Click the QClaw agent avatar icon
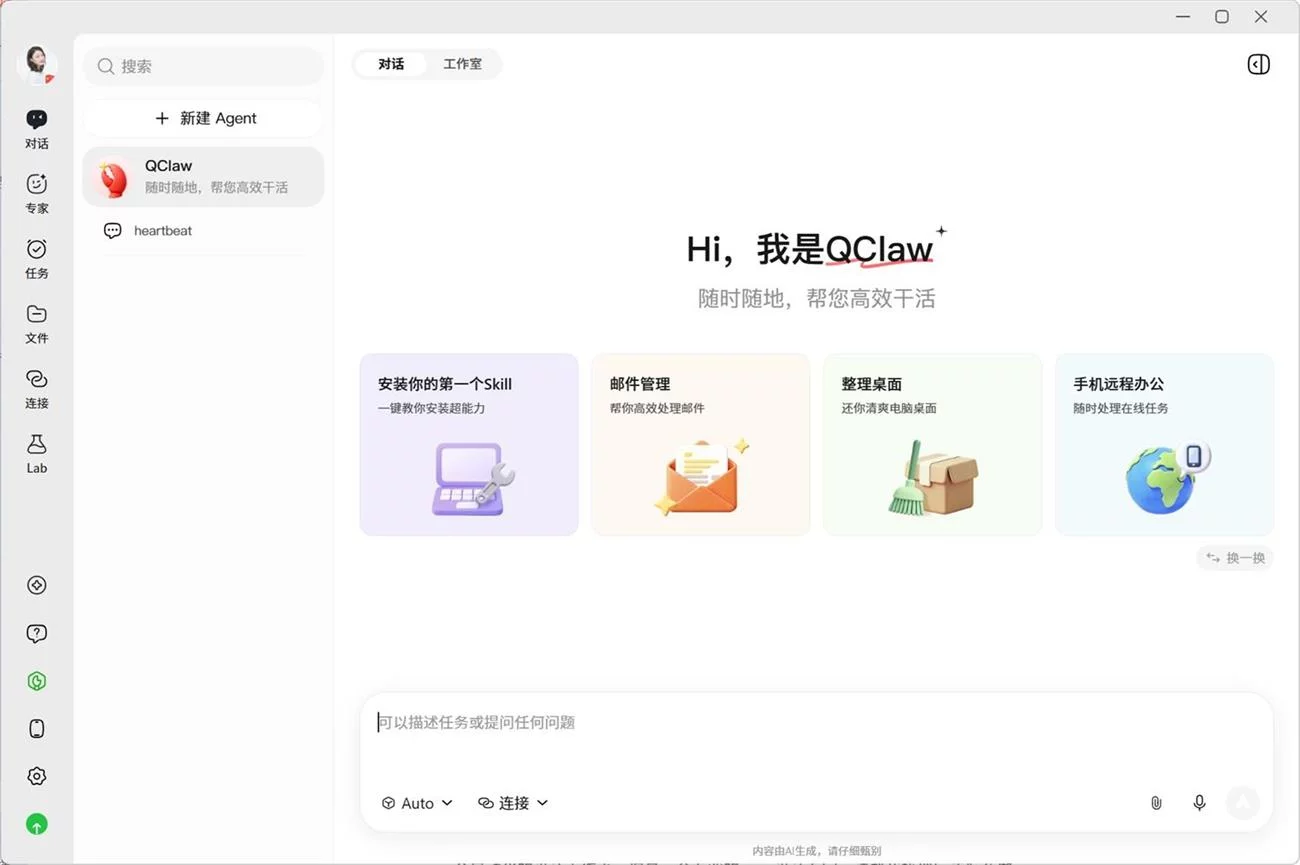This screenshot has height=865, width=1300. pos(113,178)
